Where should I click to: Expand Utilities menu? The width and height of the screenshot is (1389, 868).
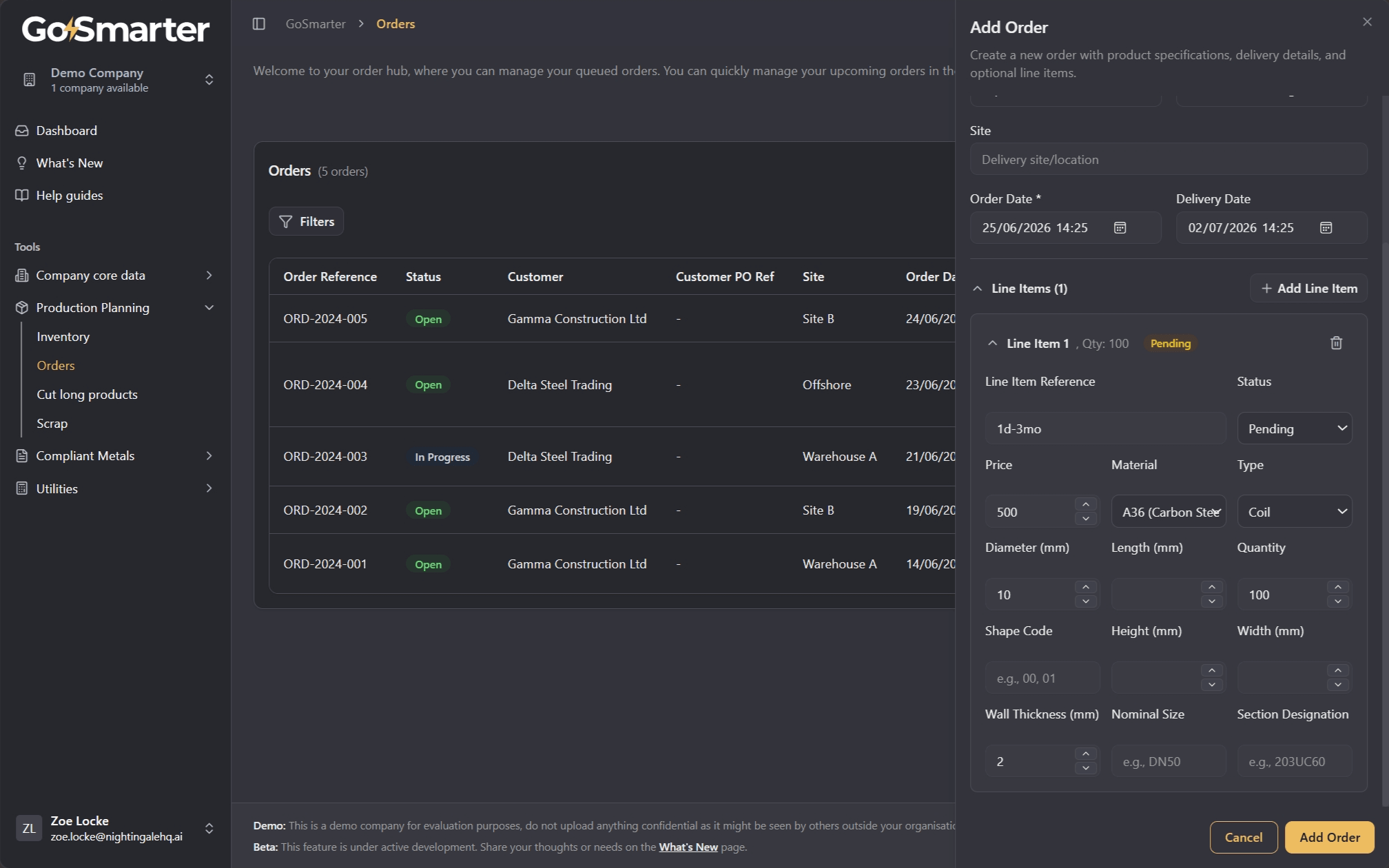116,488
